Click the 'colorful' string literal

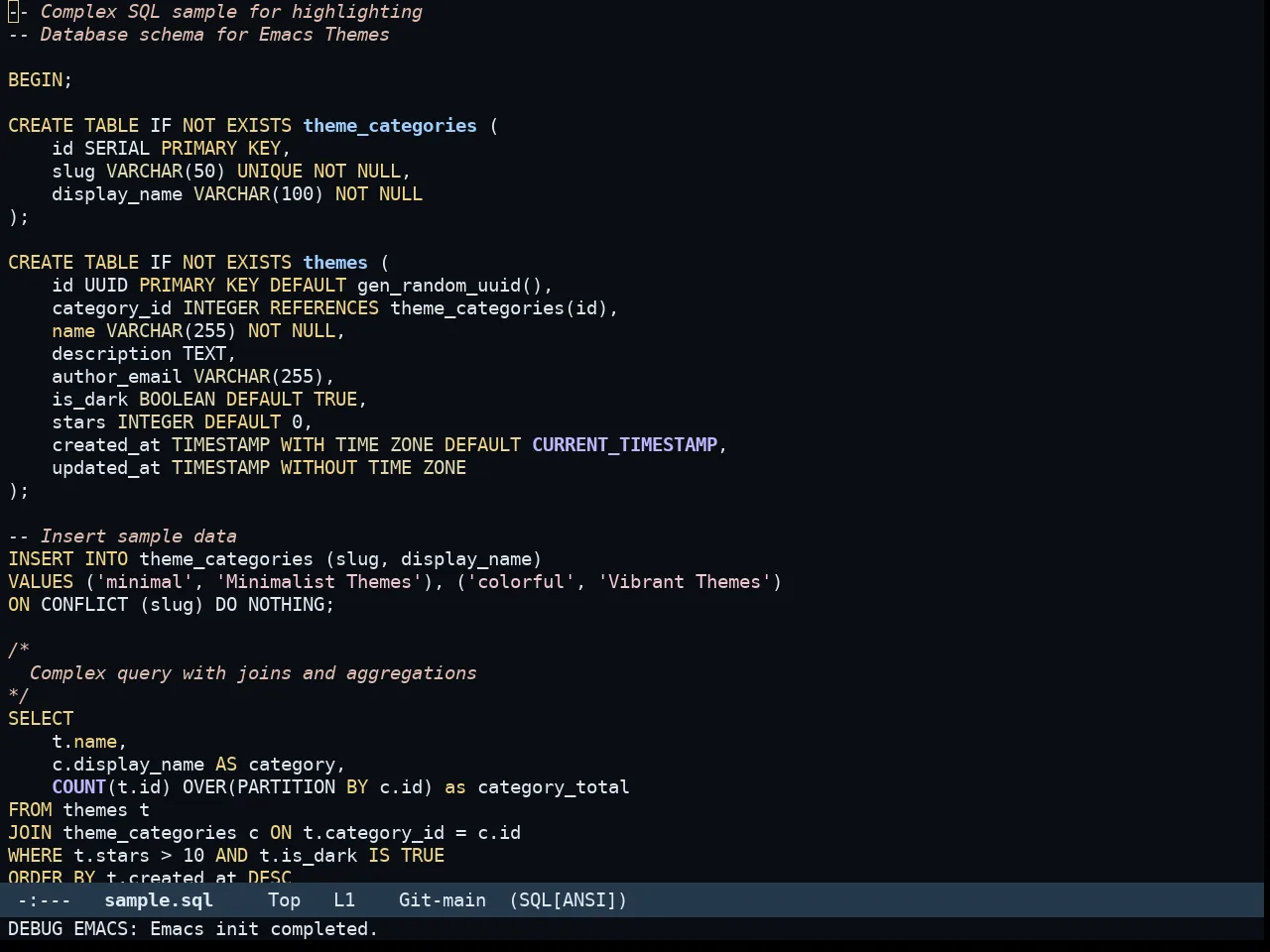coord(521,582)
